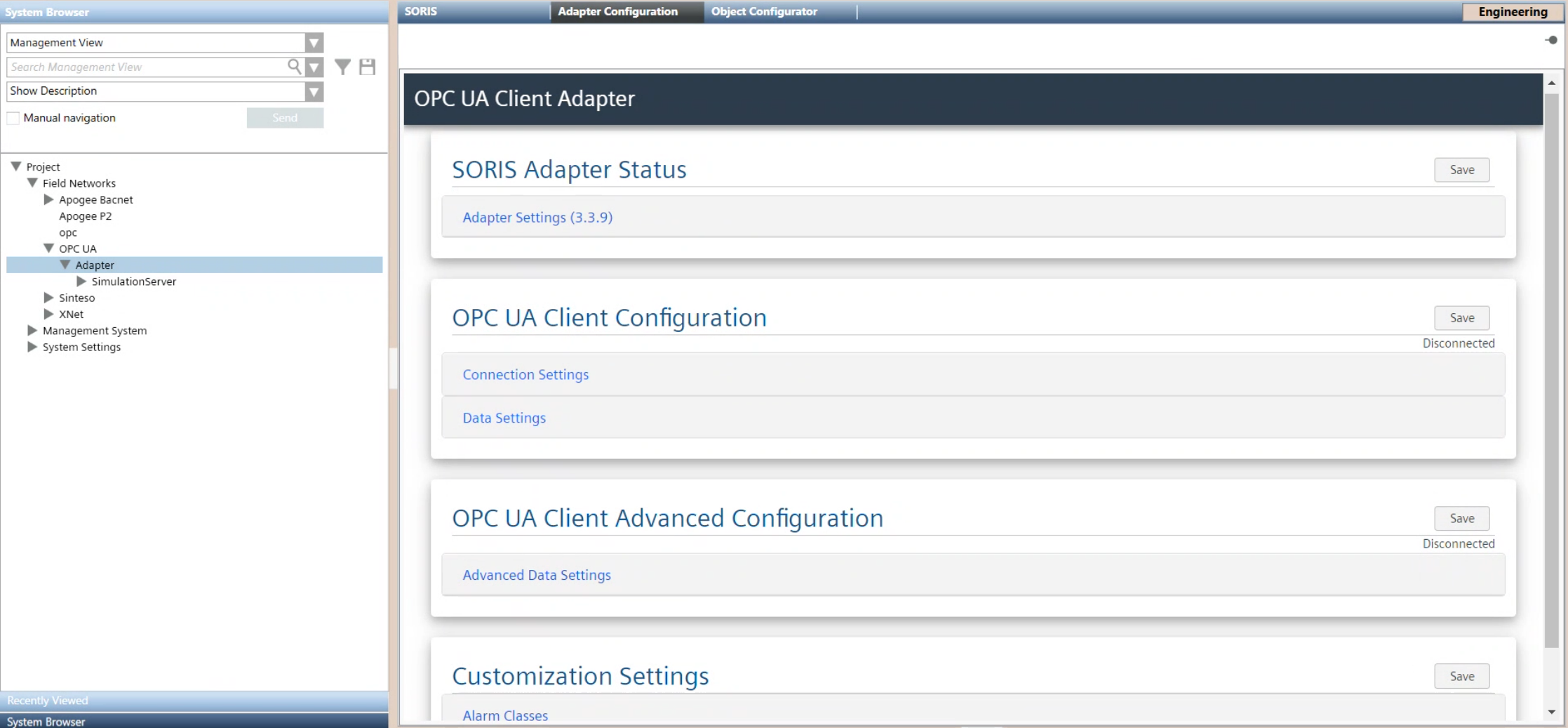Expand the Apogee Bacnet node

(48, 199)
